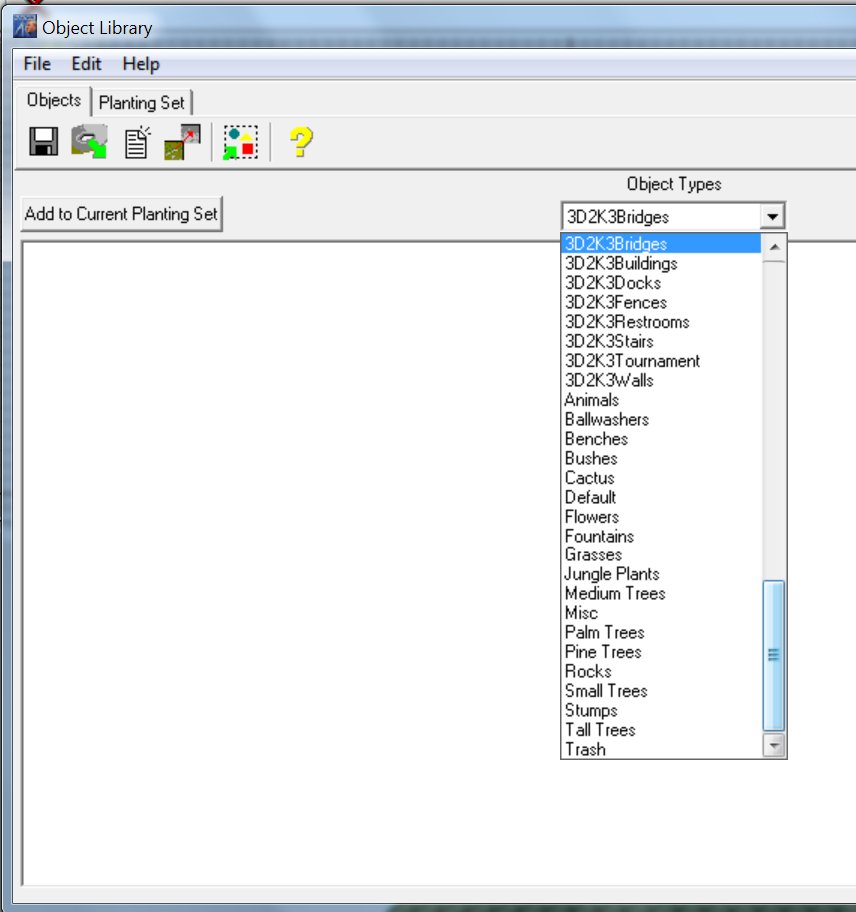Viewport: 856px width, 912px height.
Task: Click the list scrollbar up arrow
Action: coord(774,246)
